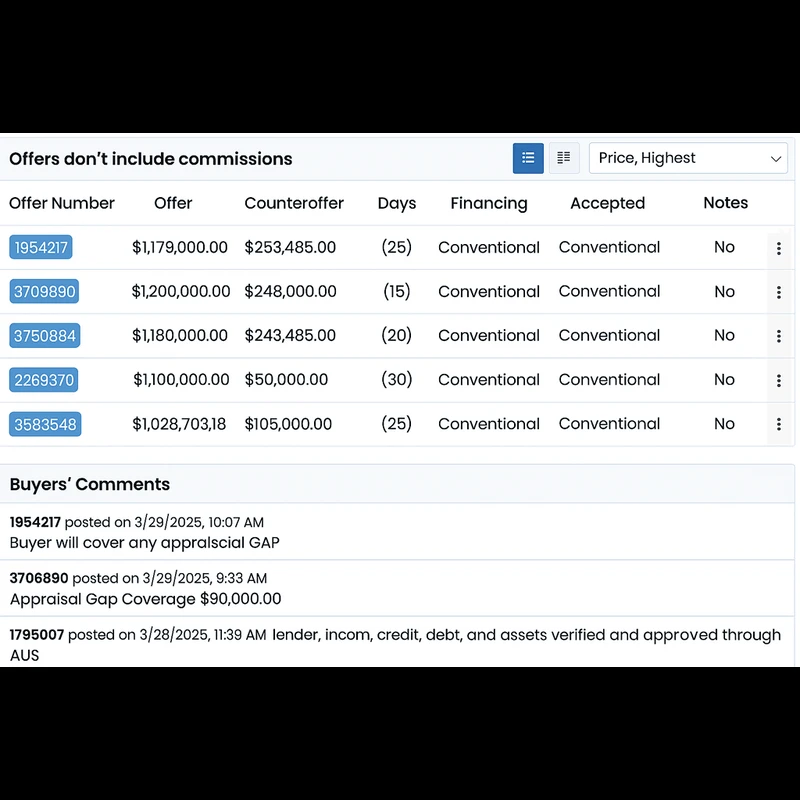Click the Accepted column header

pos(607,203)
